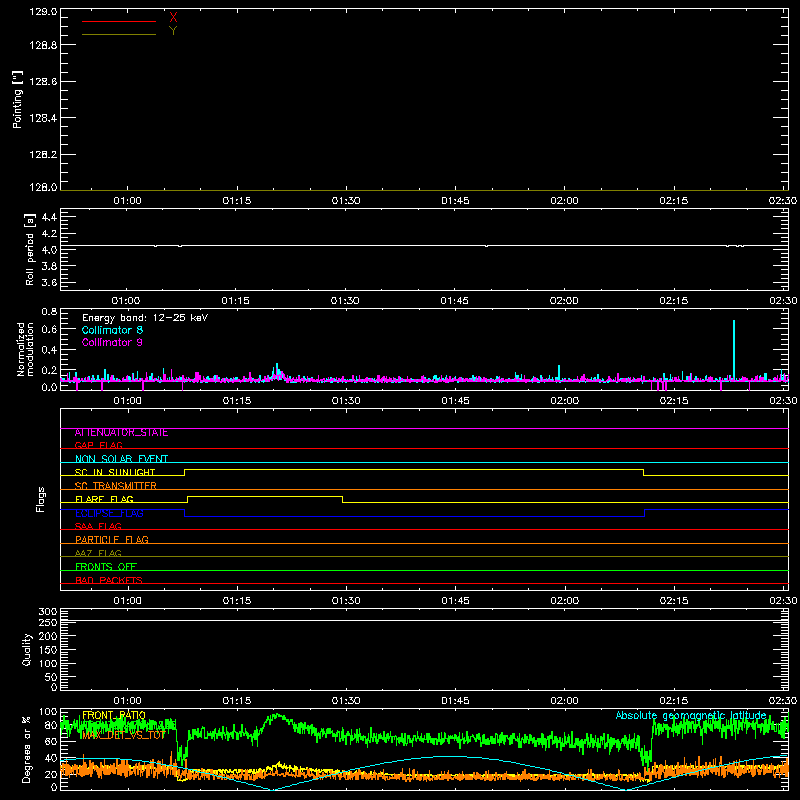
Task: Click the 300 tick on Quality axis
Action: click(47, 612)
